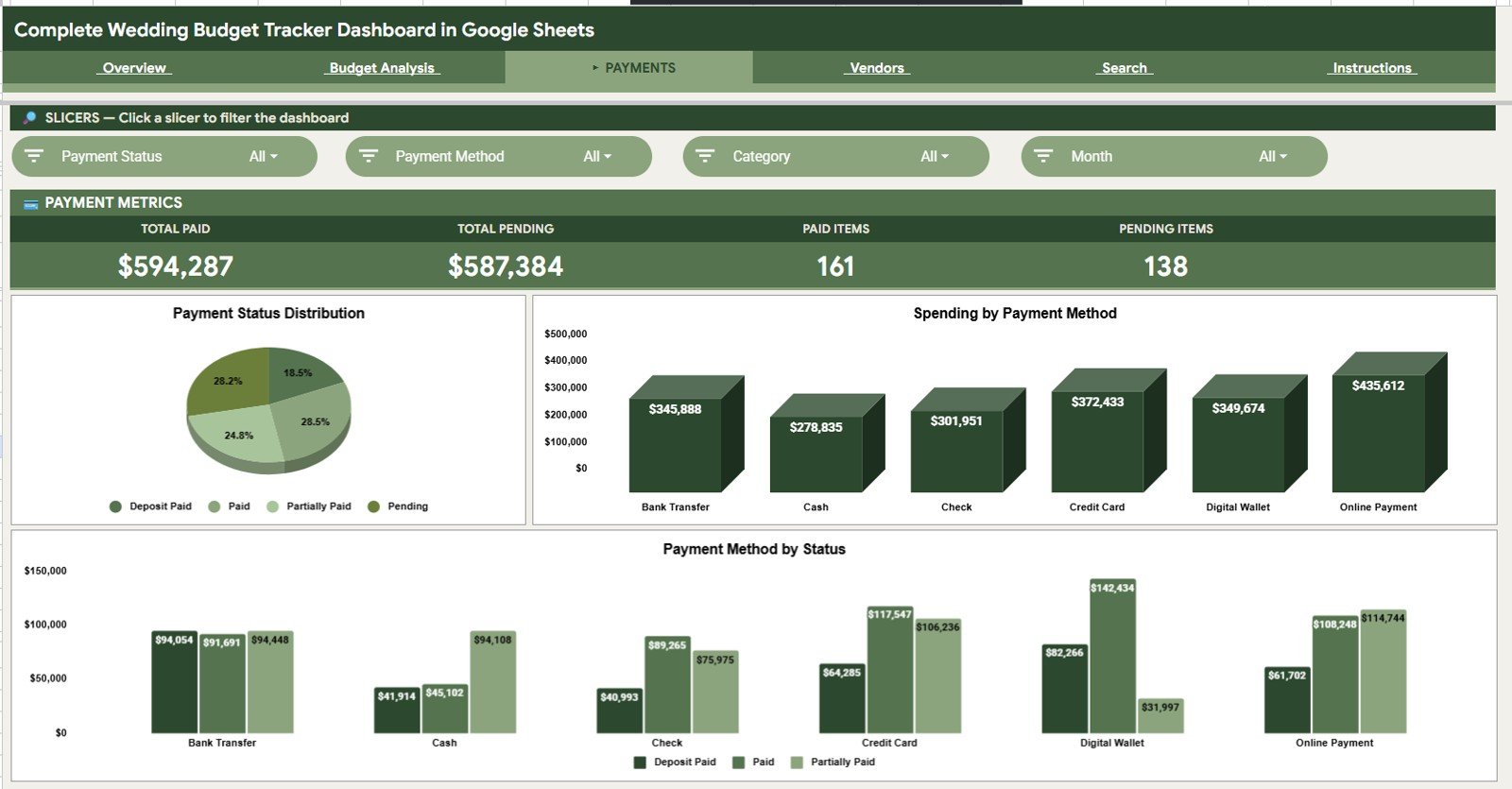Click the TOTAL PENDING label
Screen dimensions: 1512x789
(506, 229)
